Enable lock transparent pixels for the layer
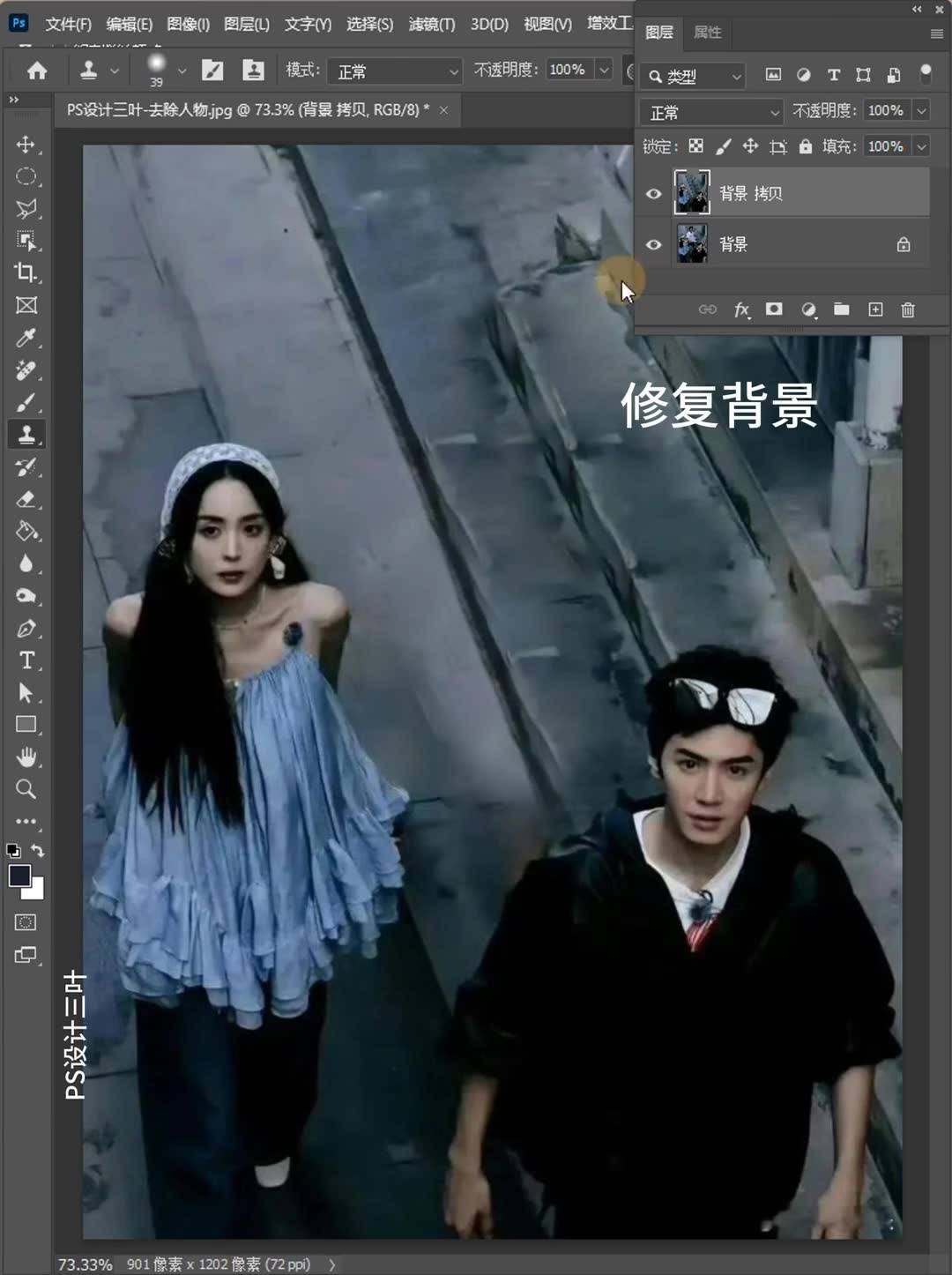The height and width of the screenshot is (1275, 952). coord(695,145)
